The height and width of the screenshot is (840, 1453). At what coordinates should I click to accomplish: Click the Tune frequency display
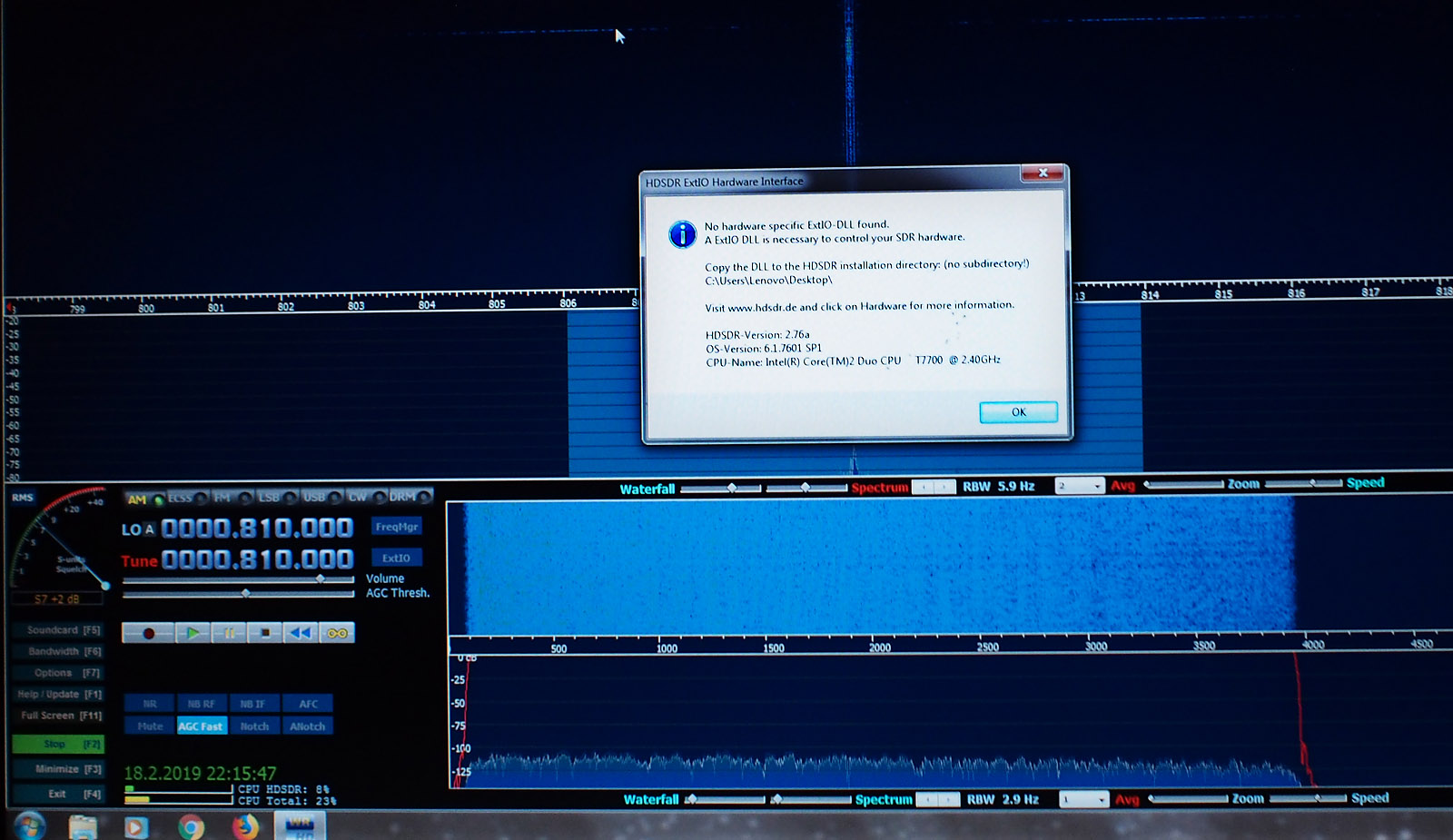(257, 559)
